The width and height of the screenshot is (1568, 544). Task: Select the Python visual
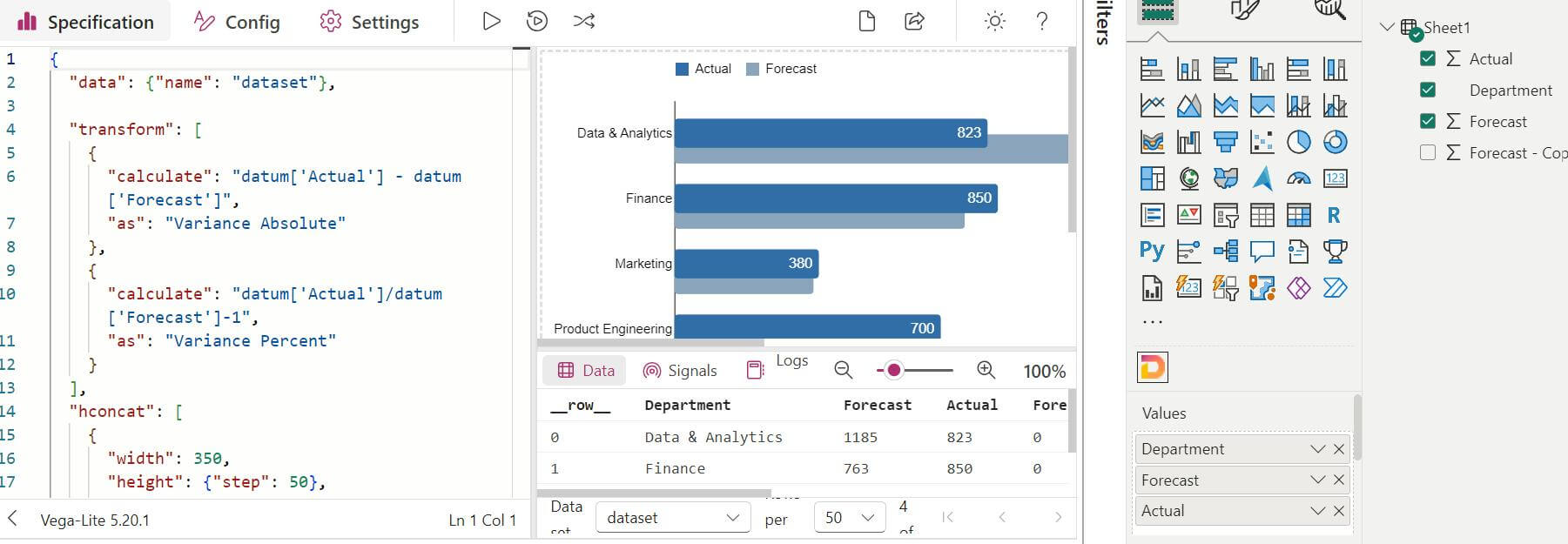click(x=1152, y=251)
